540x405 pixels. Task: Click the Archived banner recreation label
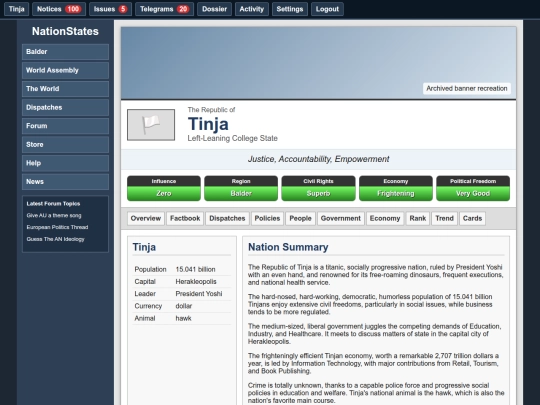click(x=467, y=89)
